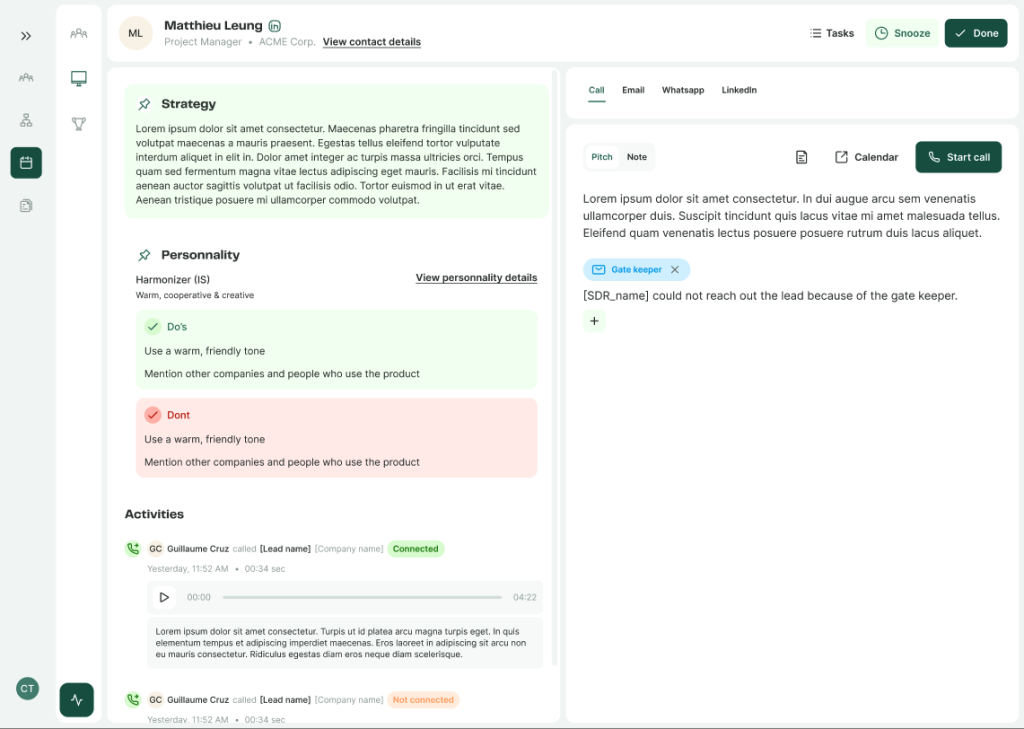The image size is (1024, 729).
Task: Toggle the green Do's checkmark
Action: (153, 326)
